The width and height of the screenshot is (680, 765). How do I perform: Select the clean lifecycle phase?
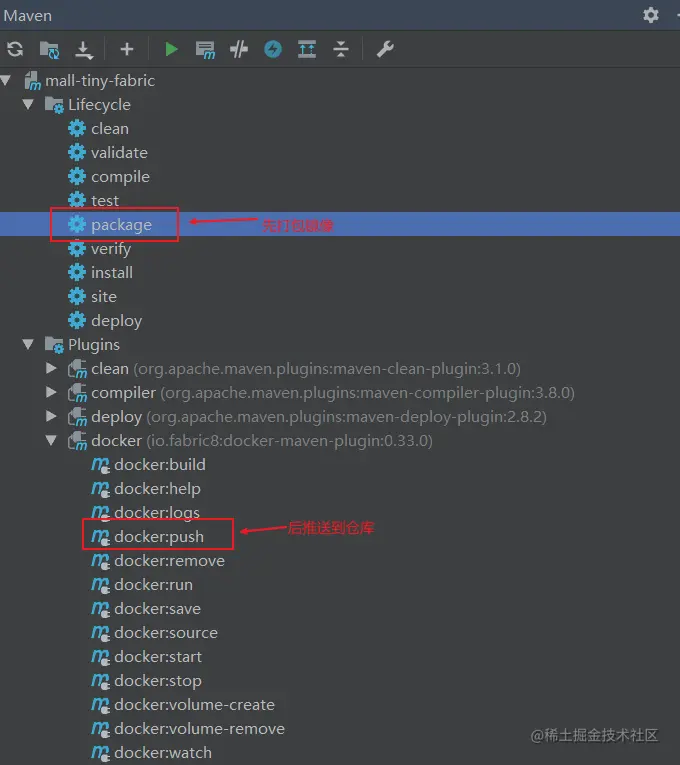click(x=110, y=129)
